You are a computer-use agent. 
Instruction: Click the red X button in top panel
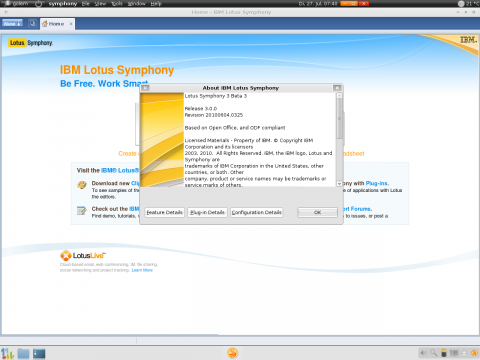coord(363,4)
